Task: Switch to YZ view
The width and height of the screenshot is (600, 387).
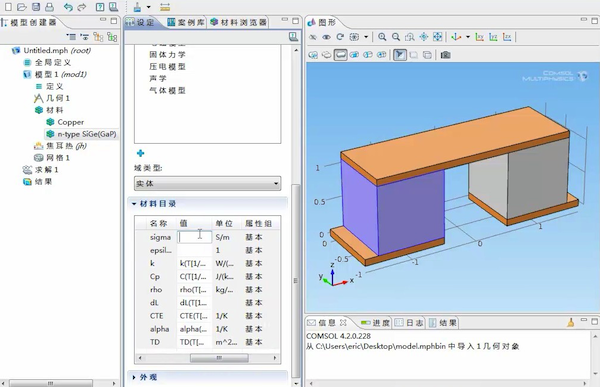Action: (x=493, y=37)
